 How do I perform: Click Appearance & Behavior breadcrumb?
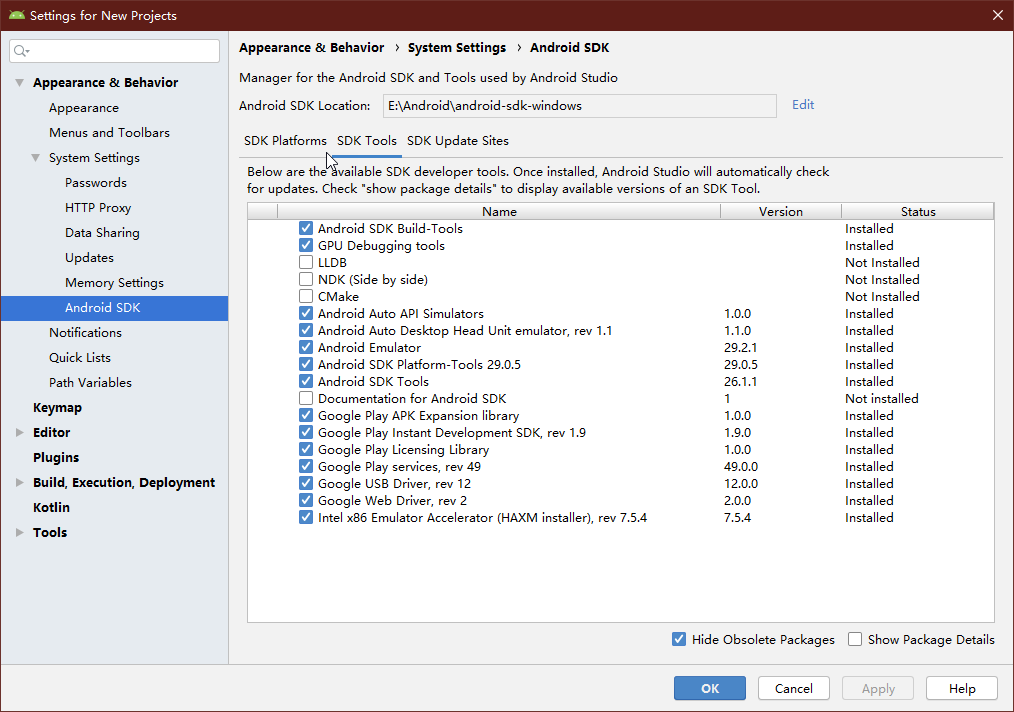pyautogui.click(x=311, y=48)
